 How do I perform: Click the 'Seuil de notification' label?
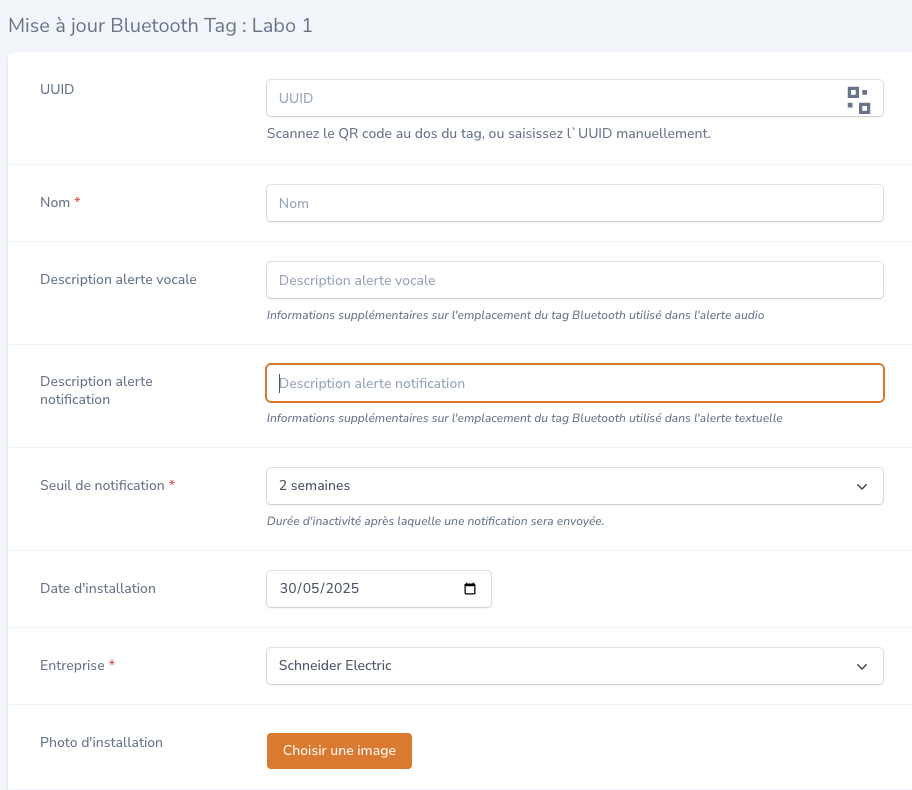pyautogui.click(x=102, y=485)
